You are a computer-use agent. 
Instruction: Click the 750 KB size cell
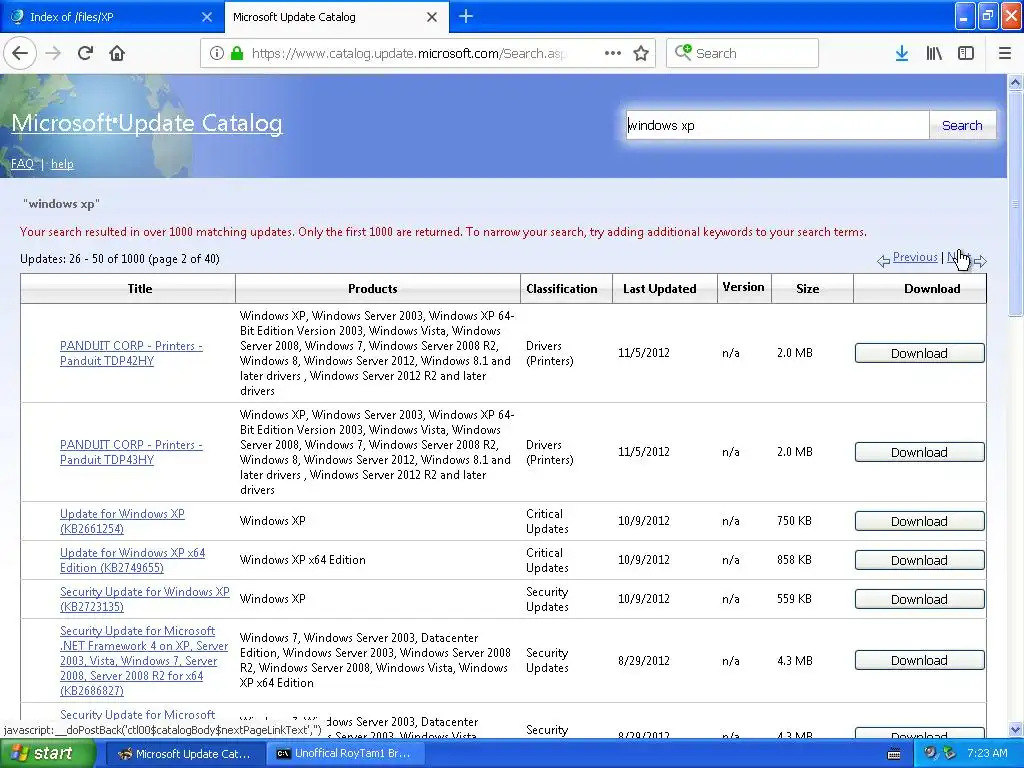794,521
